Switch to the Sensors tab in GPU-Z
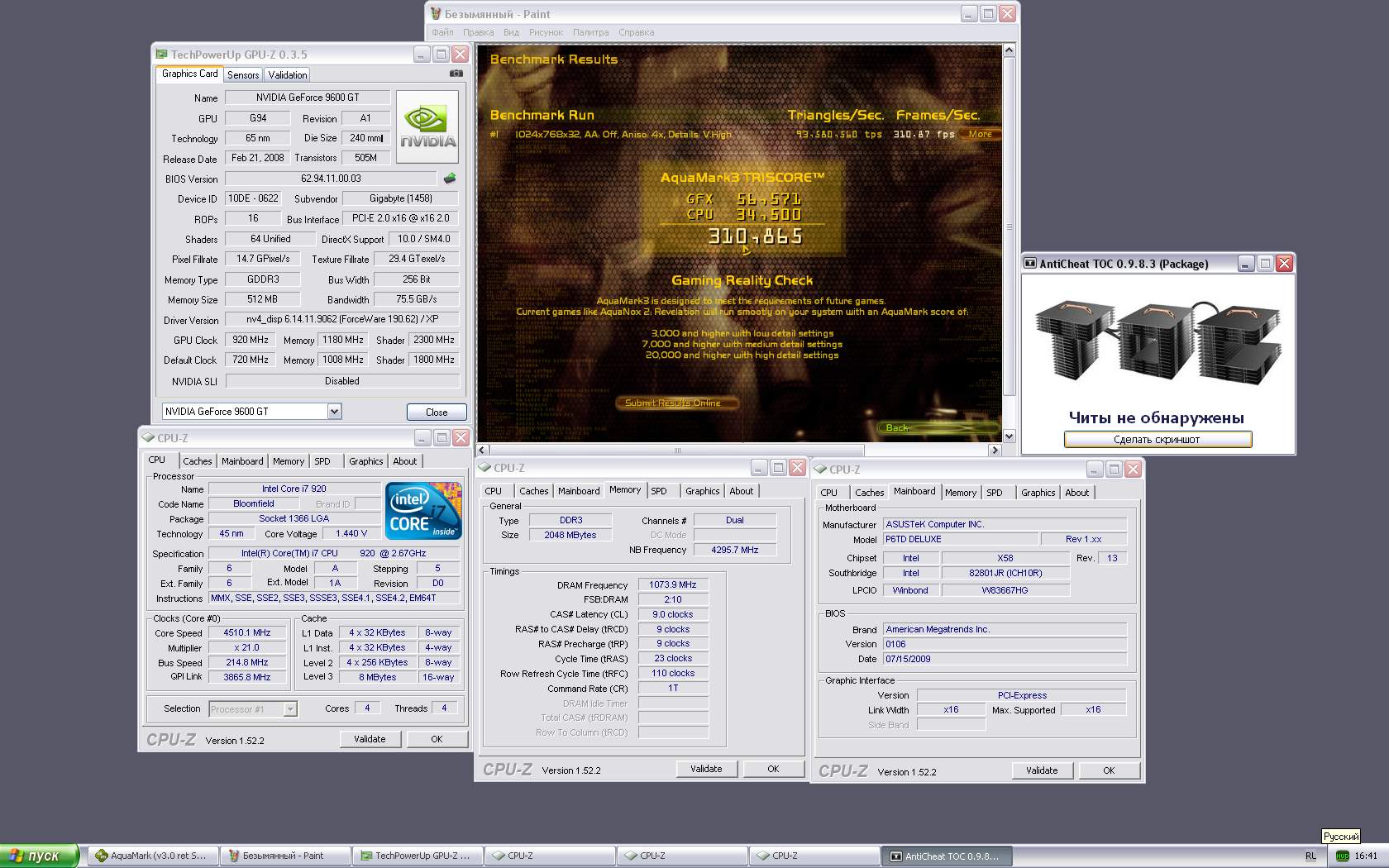1389x868 pixels. (243, 74)
